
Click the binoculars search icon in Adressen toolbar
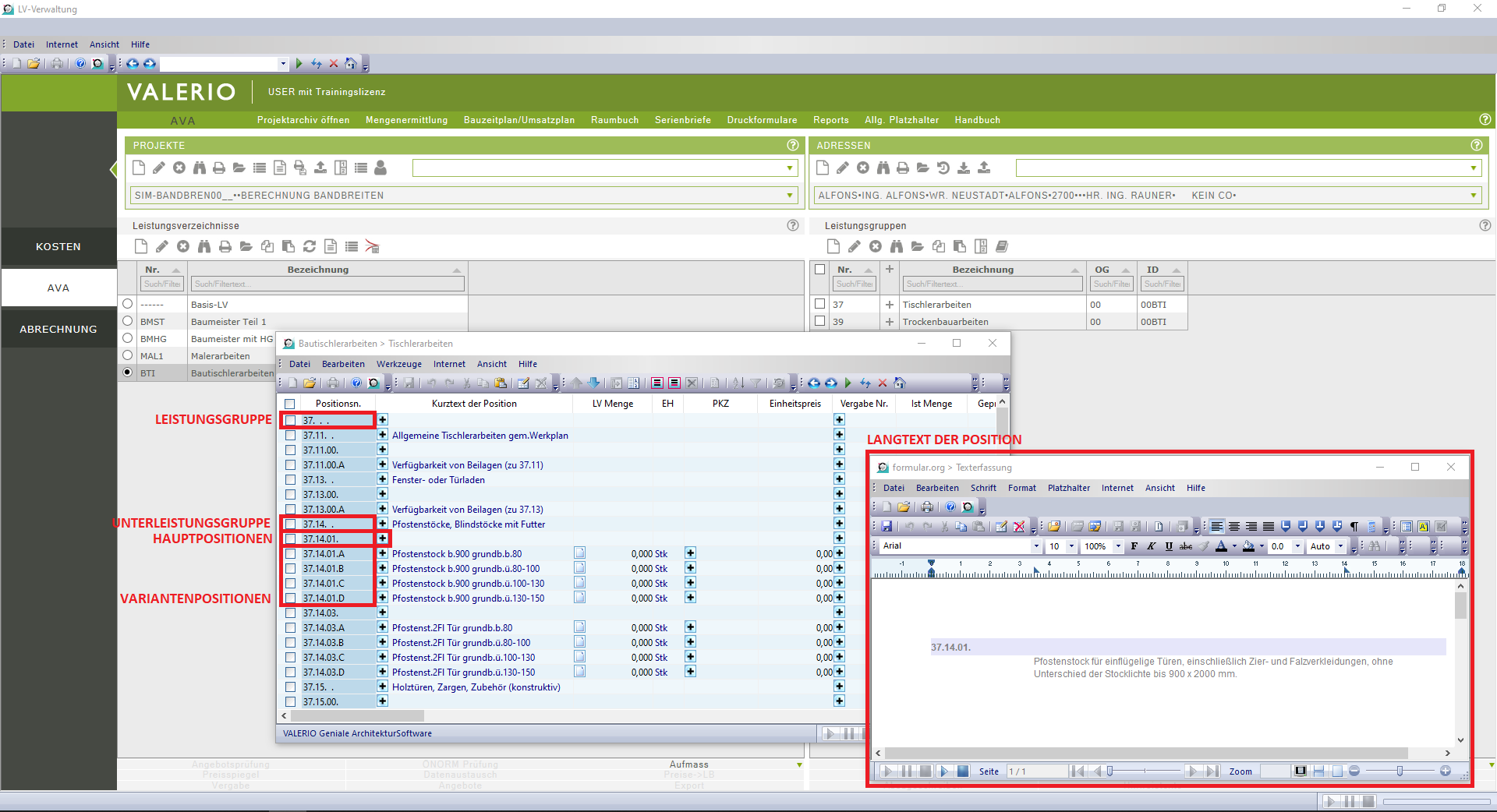(883, 168)
